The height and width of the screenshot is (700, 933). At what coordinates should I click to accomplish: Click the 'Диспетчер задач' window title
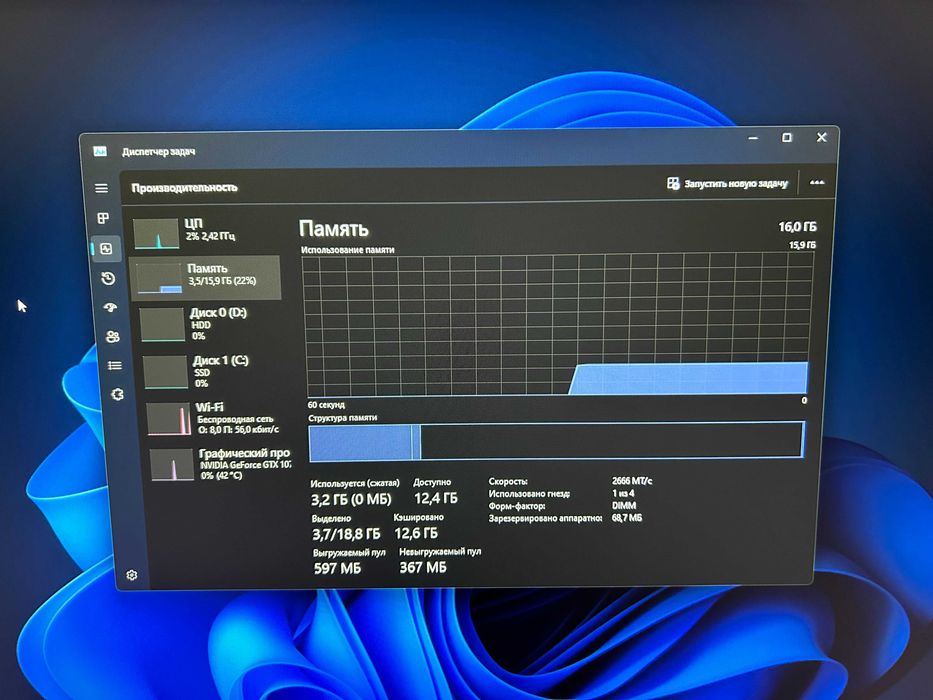(158, 152)
